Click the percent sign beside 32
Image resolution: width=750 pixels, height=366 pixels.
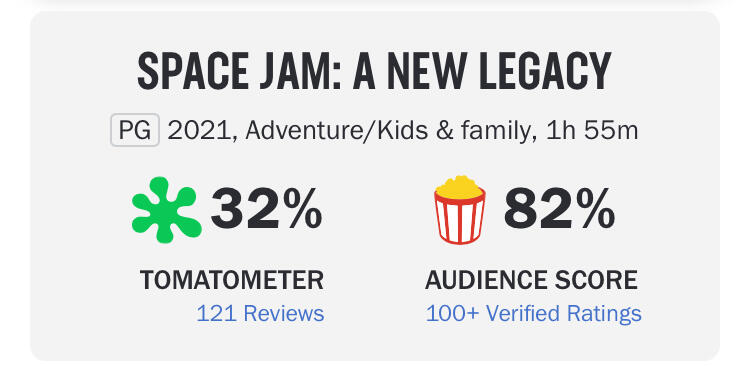302,210
